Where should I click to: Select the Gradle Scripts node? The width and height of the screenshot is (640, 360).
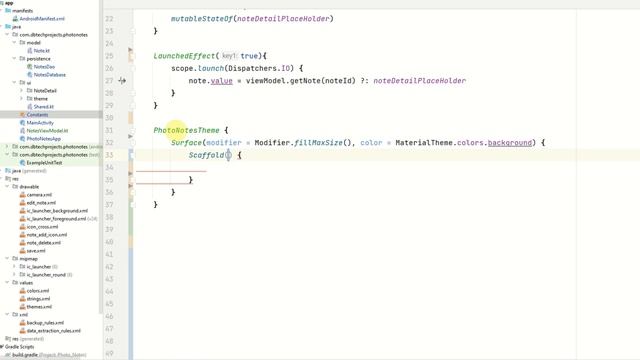click(19, 347)
